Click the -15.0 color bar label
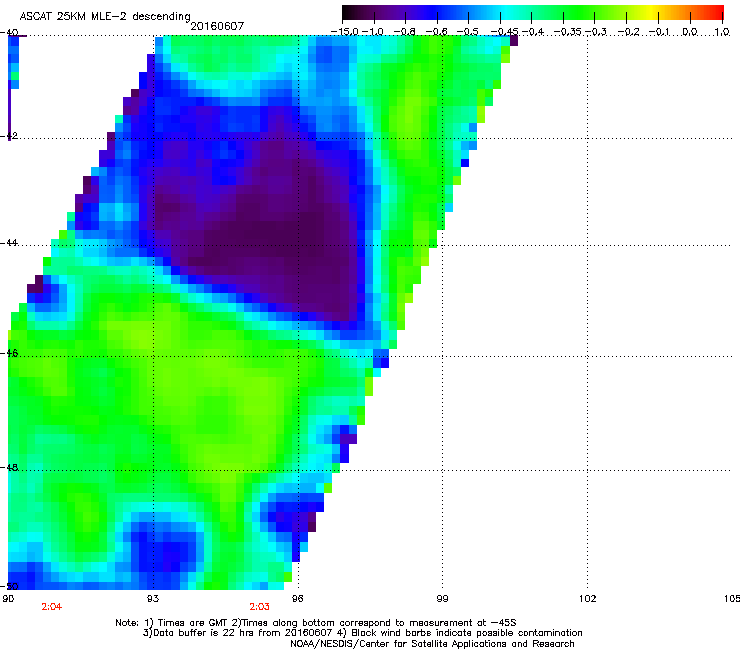The height and width of the screenshot is (650, 740). coord(345,32)
